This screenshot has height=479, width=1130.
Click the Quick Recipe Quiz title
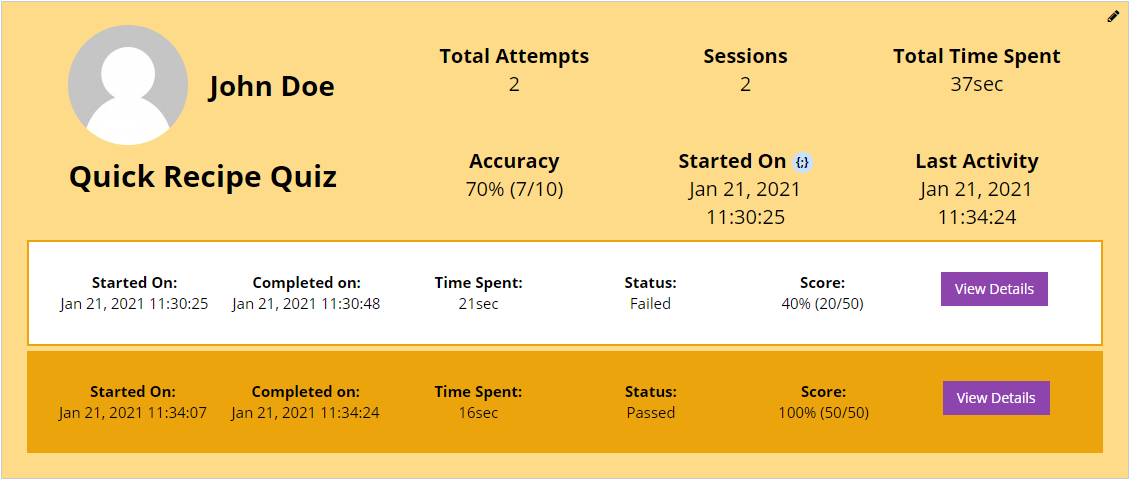coord(203,177)
